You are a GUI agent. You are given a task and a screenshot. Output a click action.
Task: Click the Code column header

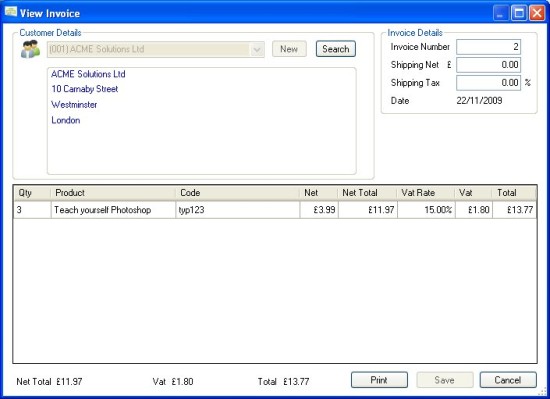tap(237, 193)
